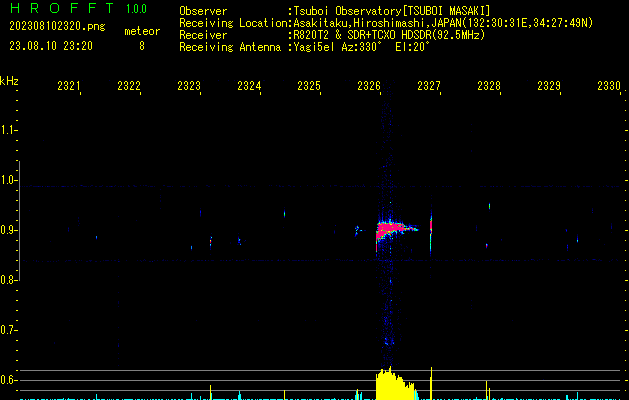Screen dimensions: 629x400
Task: Select the 2326 time marker
Action: pyautogui.click(x=369, y=87)
